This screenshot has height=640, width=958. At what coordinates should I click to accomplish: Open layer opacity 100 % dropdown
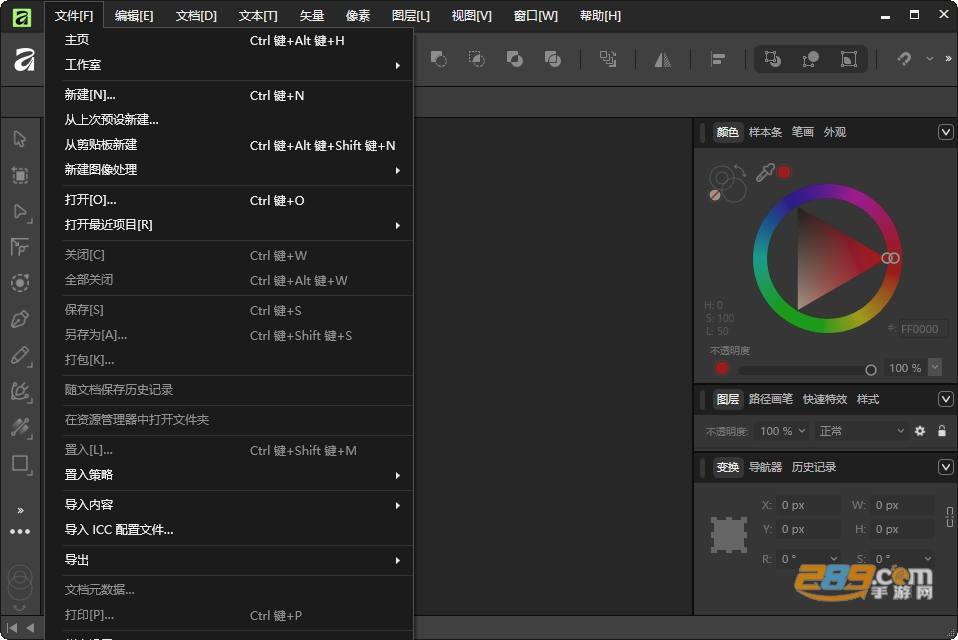click(782, 431)
